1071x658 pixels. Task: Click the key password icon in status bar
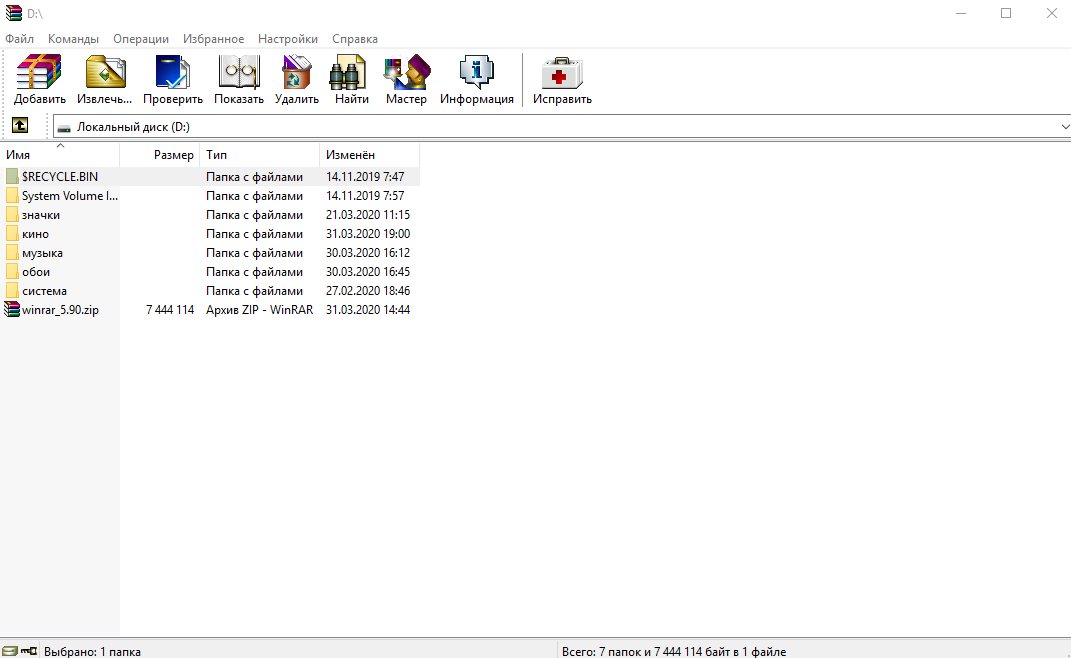[29, 651]
